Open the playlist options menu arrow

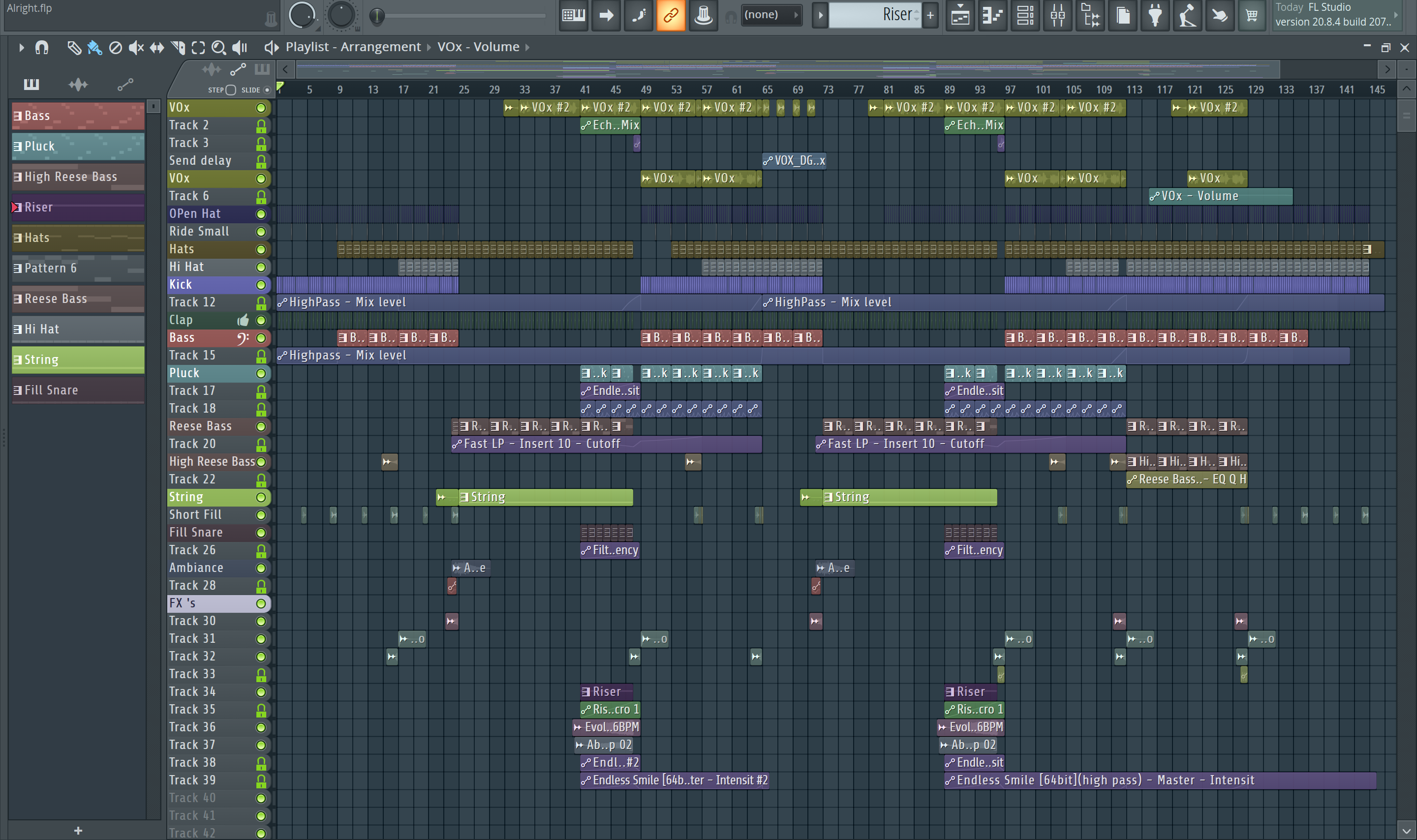21,48
